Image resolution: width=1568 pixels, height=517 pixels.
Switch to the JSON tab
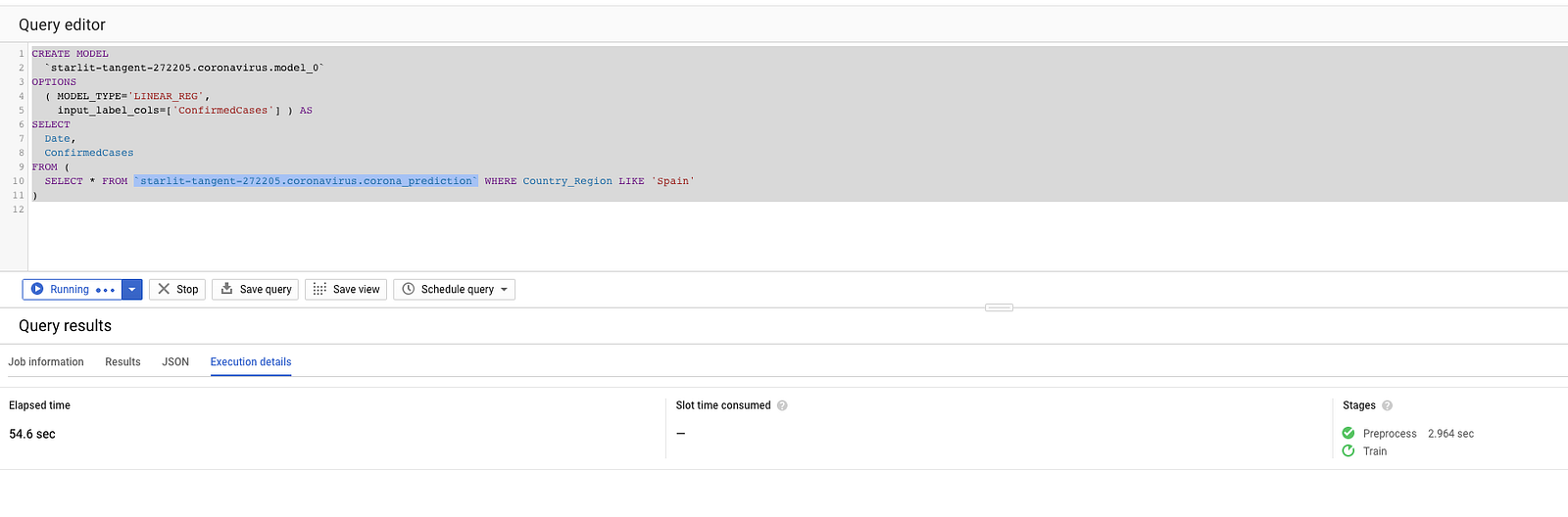(x=175, y=362)
